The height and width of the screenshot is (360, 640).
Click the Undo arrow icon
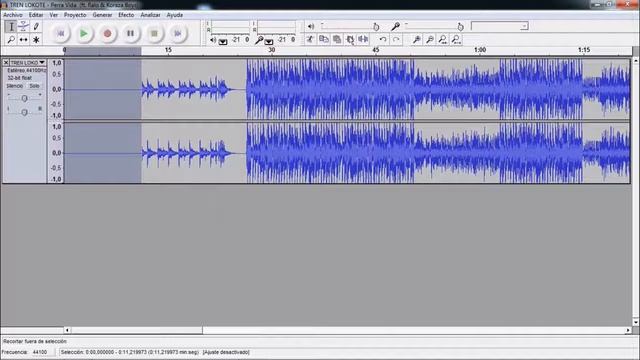(x=383, y=39)
